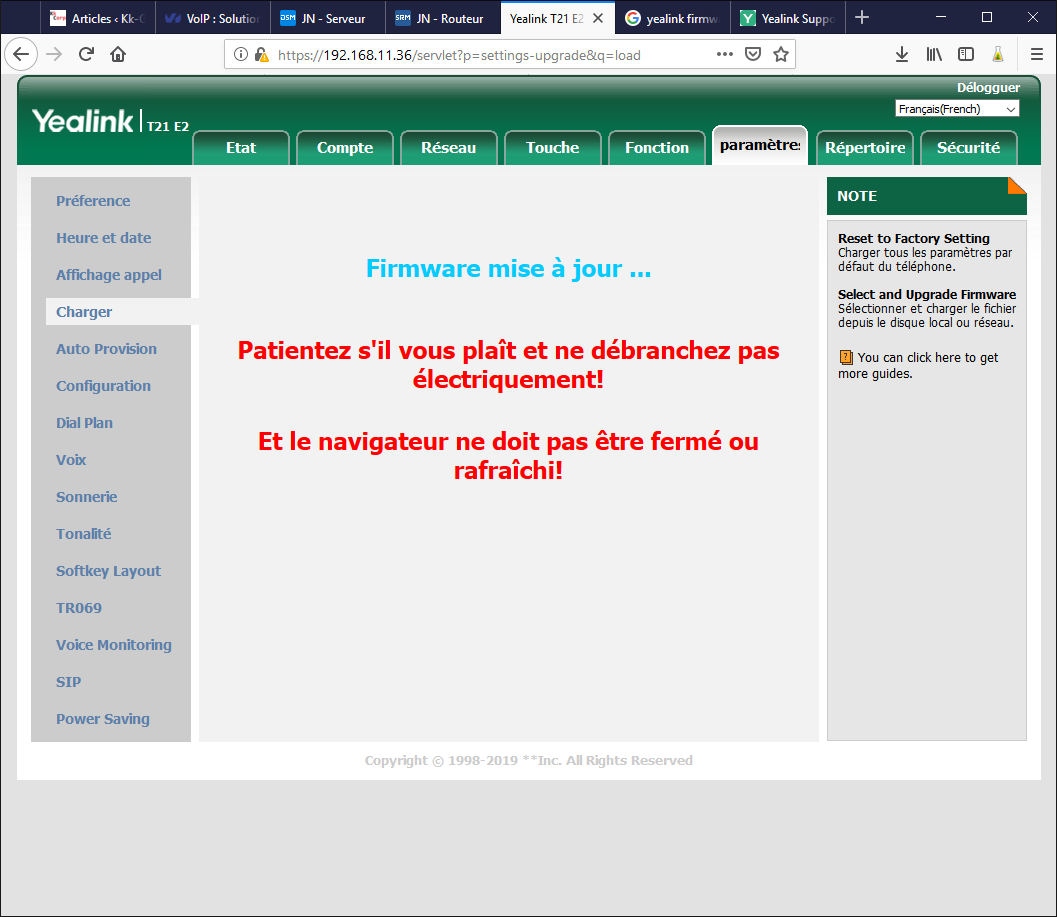Go to the browser home page
The image size is (1057, 917).
(118, 55)
